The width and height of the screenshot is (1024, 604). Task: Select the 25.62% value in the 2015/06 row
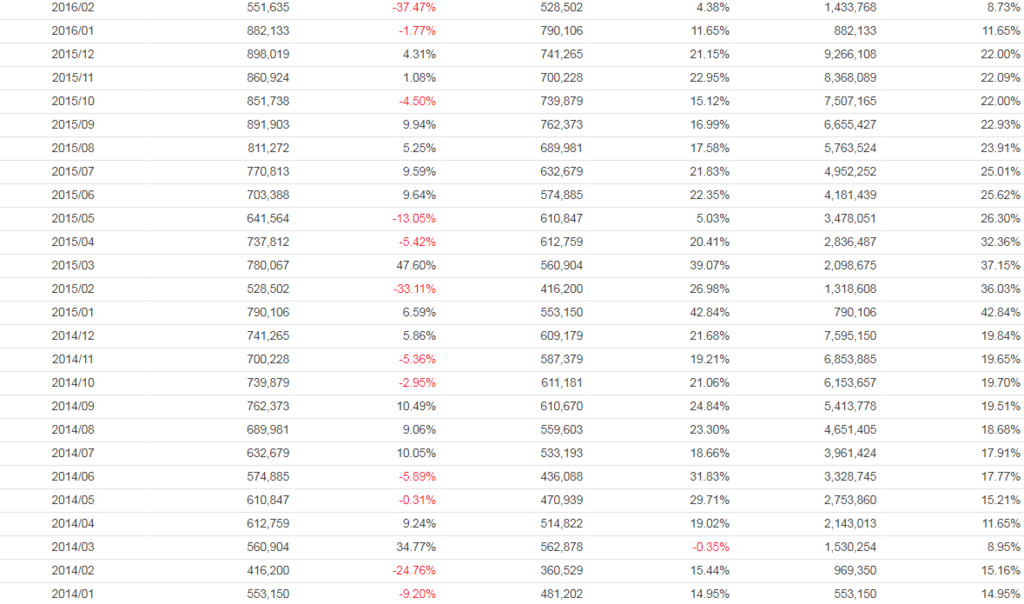1001,195
